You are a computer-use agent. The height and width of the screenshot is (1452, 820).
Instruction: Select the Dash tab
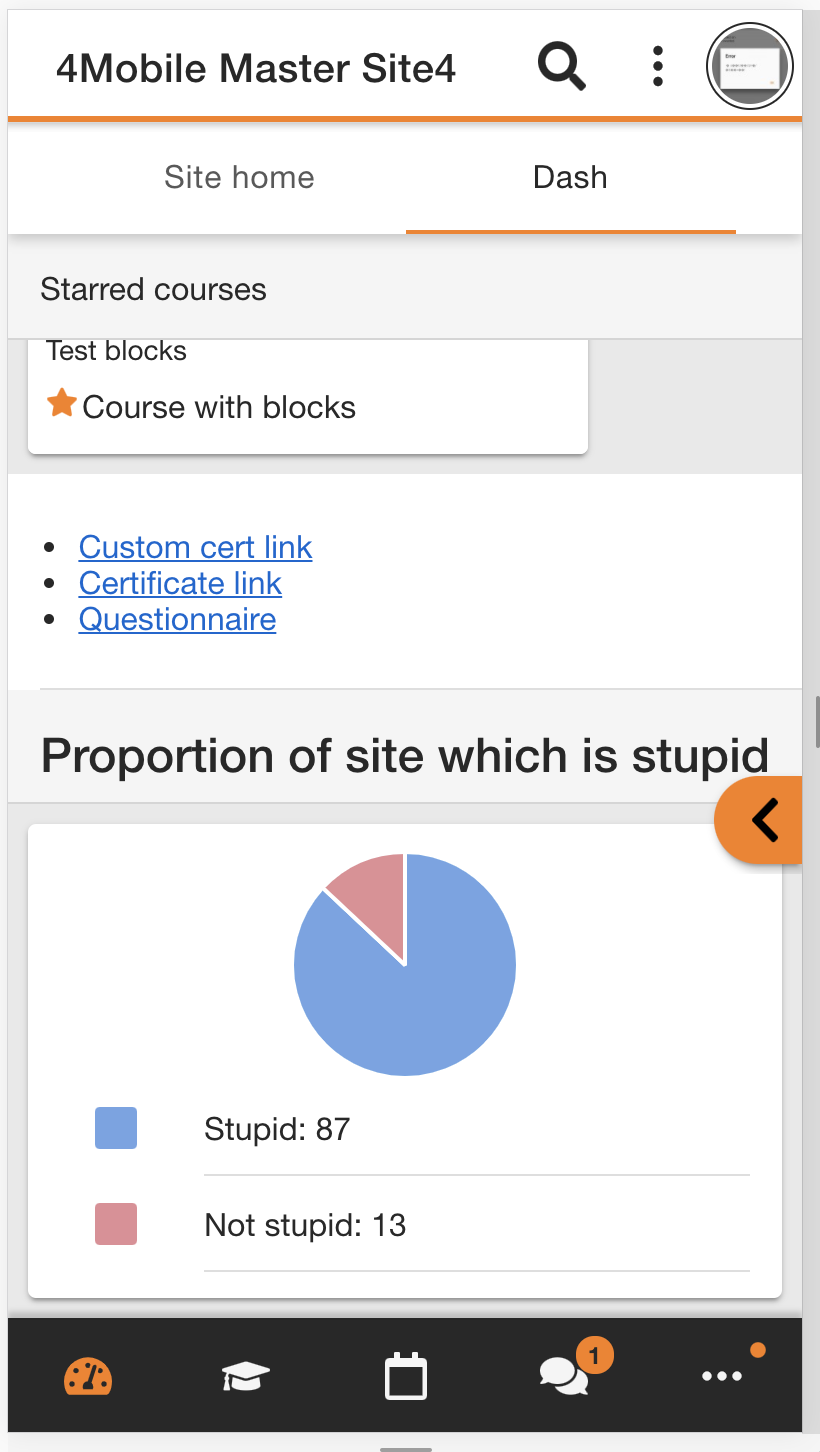[x=570, y=177]
